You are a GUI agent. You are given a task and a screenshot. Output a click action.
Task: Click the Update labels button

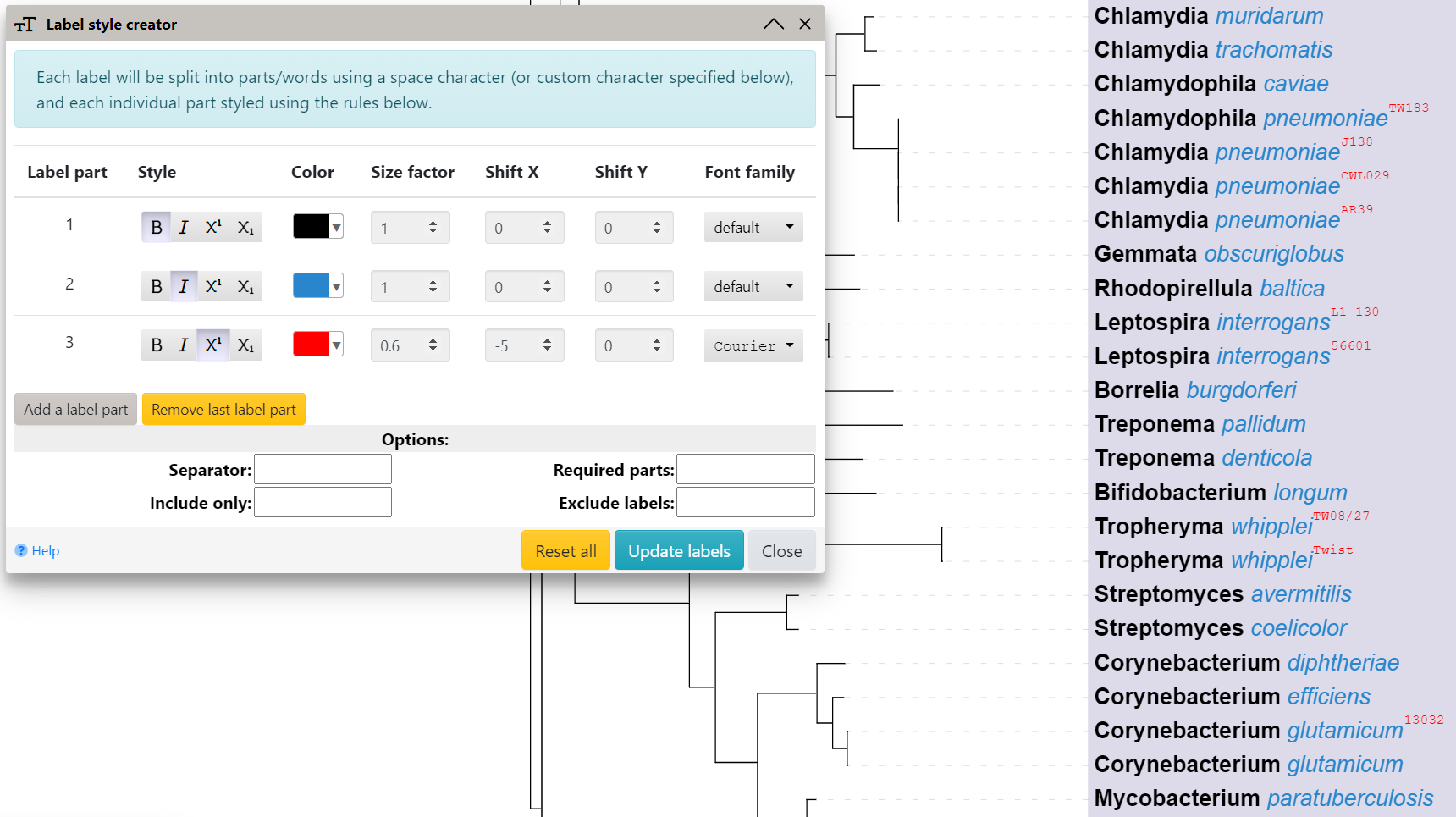pos(678,551)
